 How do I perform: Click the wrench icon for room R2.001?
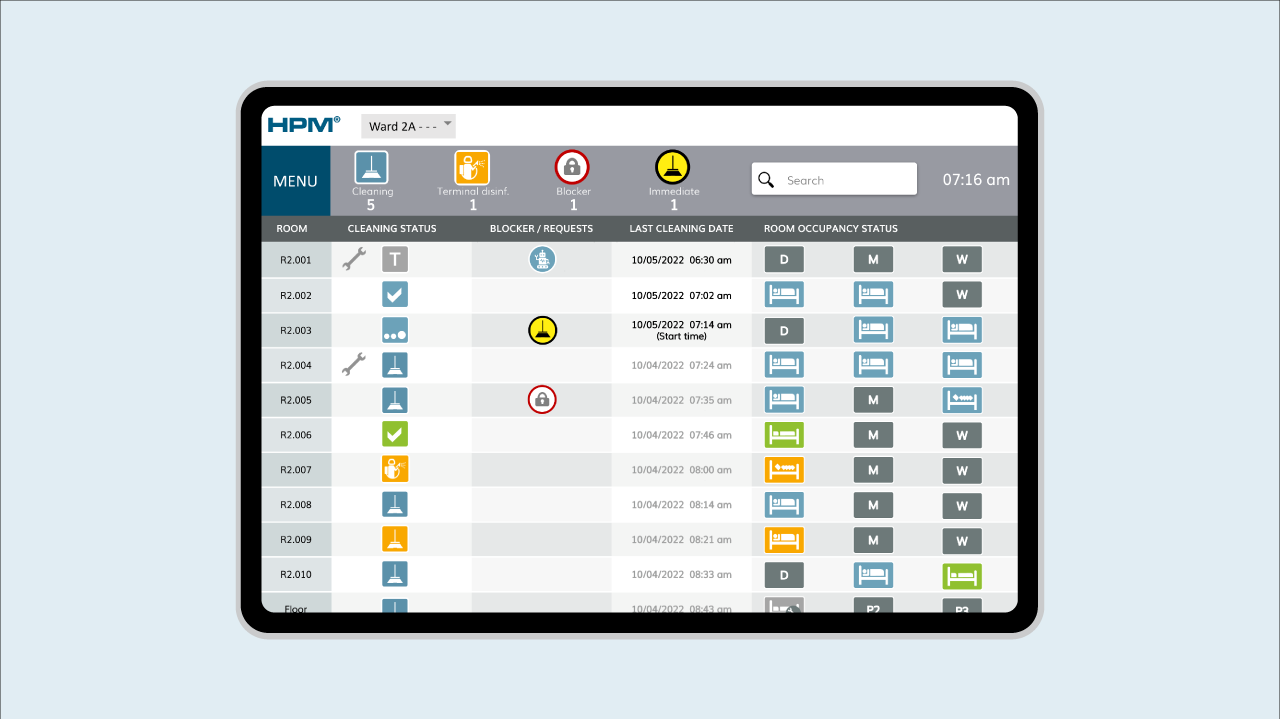tap(353, 260)
